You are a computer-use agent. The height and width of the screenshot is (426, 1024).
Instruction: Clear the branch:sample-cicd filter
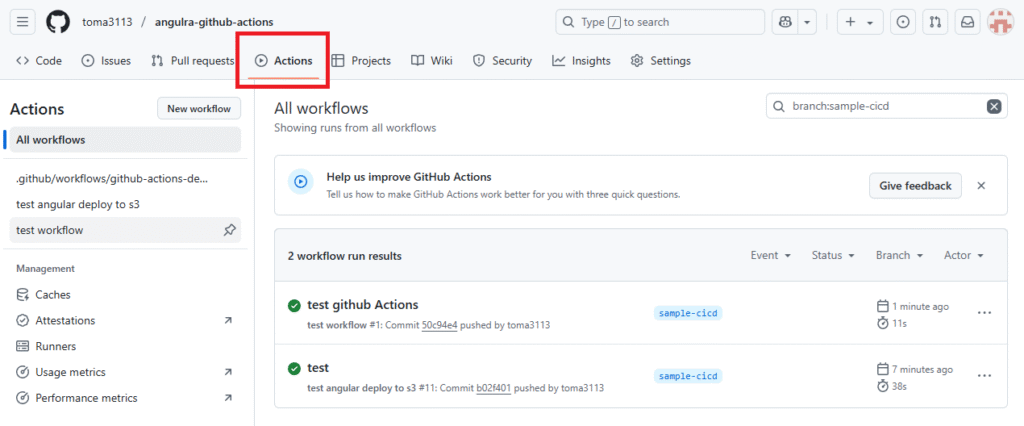[x=994, y=106]
